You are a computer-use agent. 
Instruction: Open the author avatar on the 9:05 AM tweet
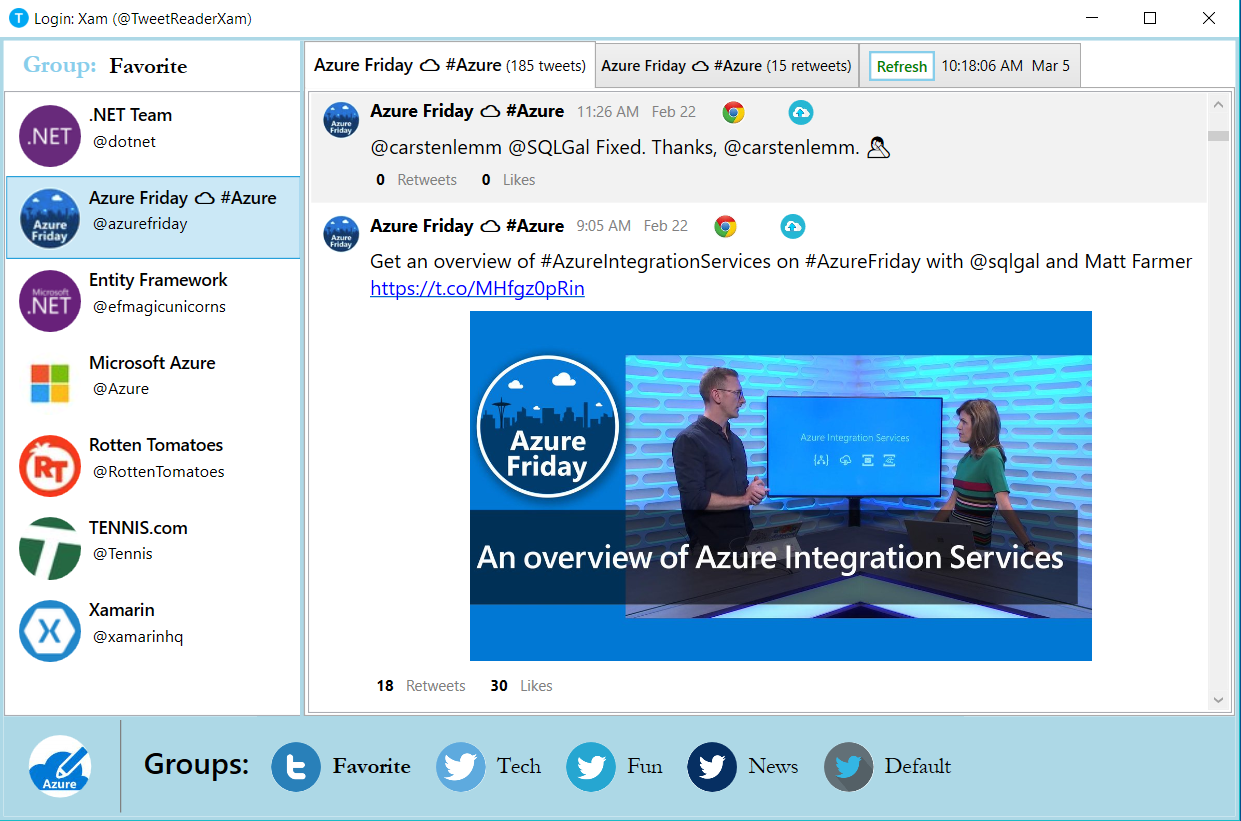(x=341, y=233)
